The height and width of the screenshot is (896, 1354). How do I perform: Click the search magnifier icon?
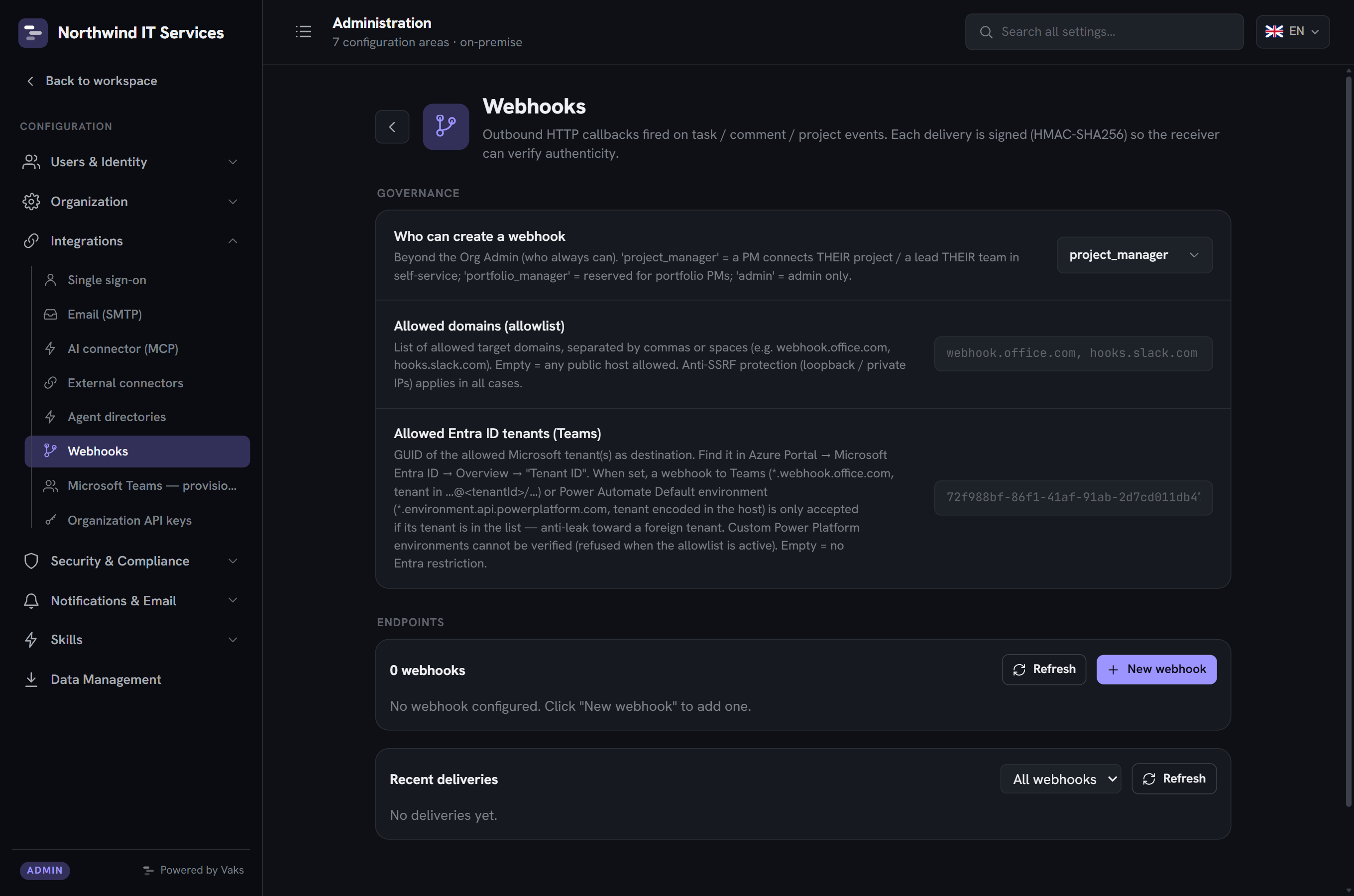[986, 32]
